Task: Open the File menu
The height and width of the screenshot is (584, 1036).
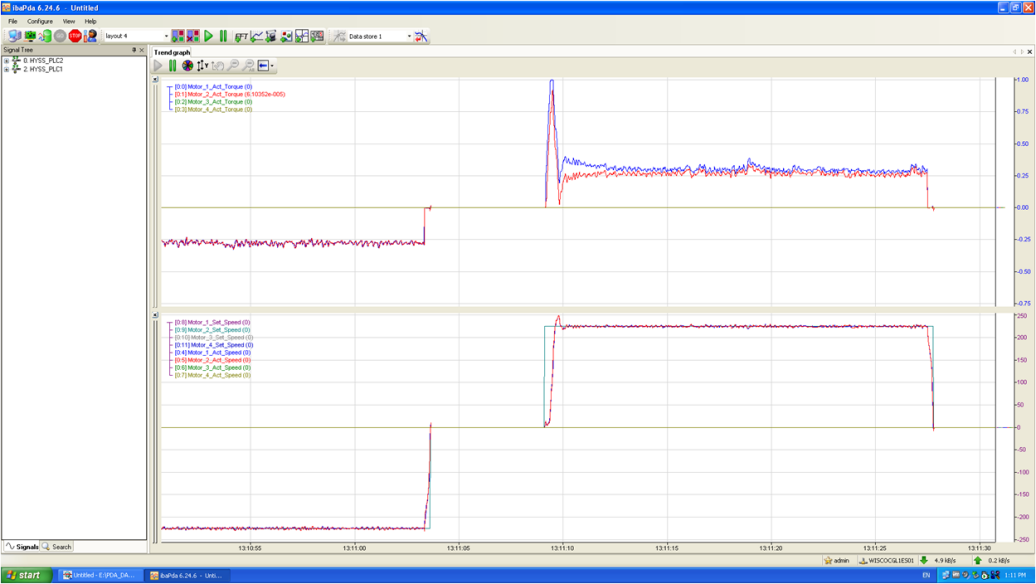Action: click(13, 21)
